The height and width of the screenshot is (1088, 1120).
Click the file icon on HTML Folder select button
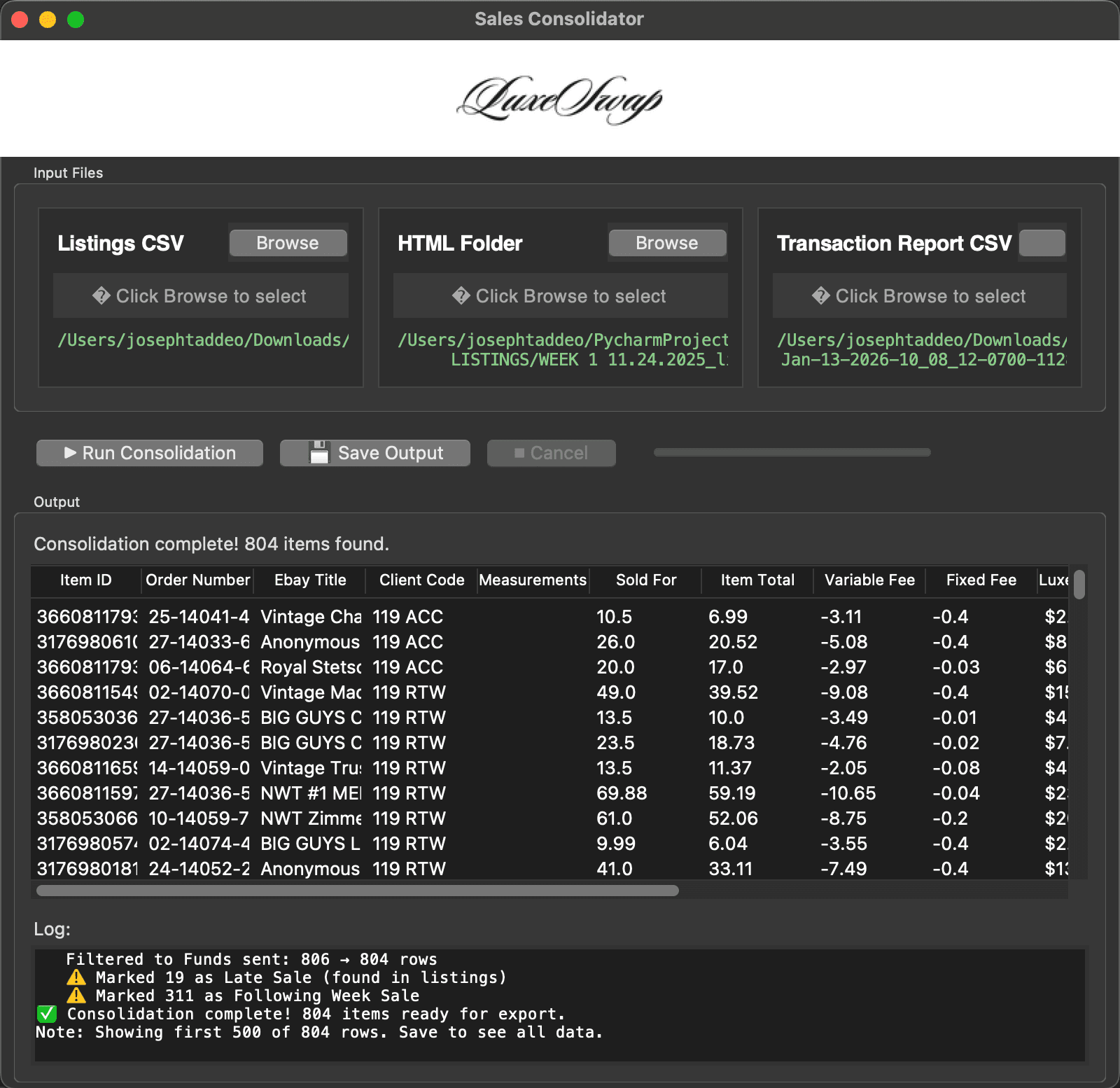(x=460, y=295)
